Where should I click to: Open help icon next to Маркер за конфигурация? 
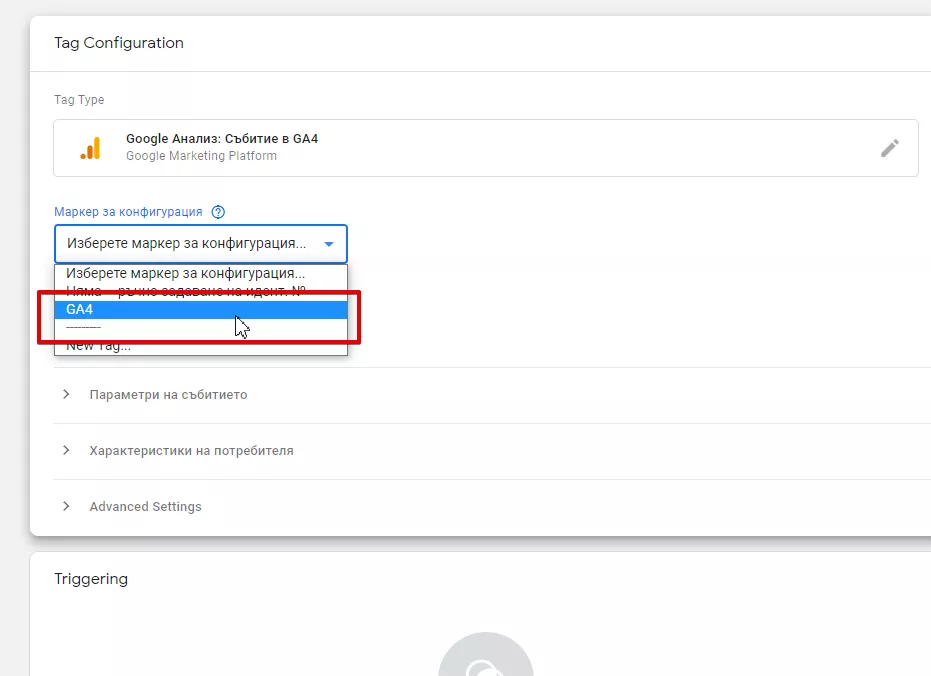coord(218,212)
